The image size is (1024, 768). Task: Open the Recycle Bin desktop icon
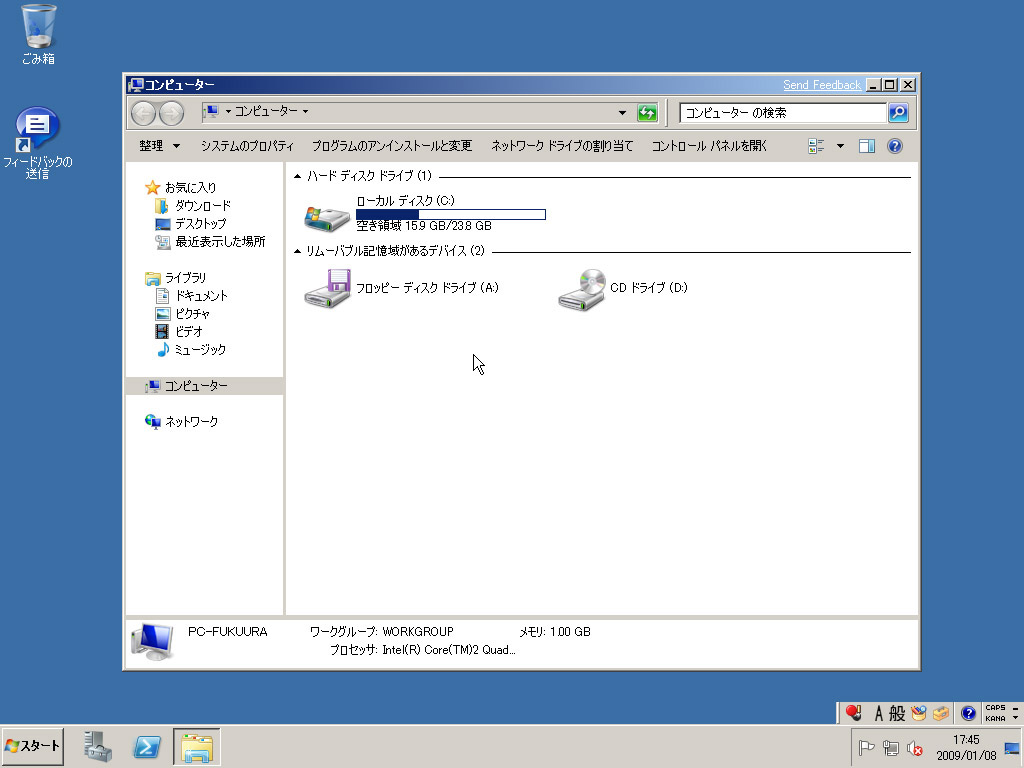[x=39, y=33]
